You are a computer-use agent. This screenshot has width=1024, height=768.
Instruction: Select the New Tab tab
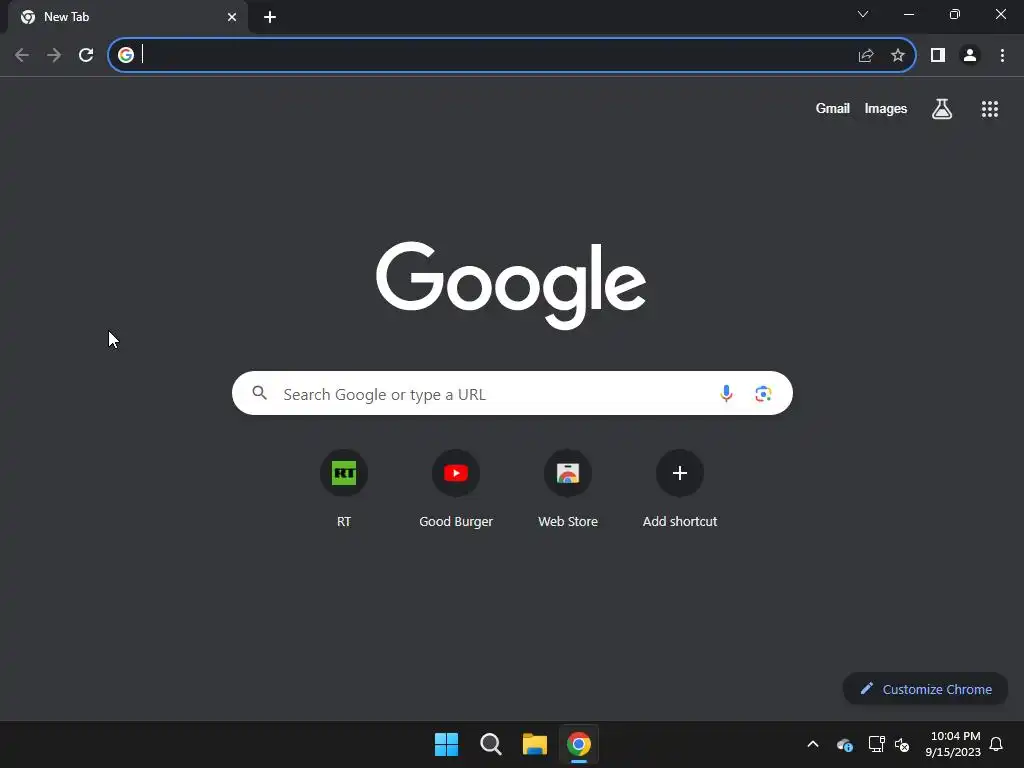(127, 17)
